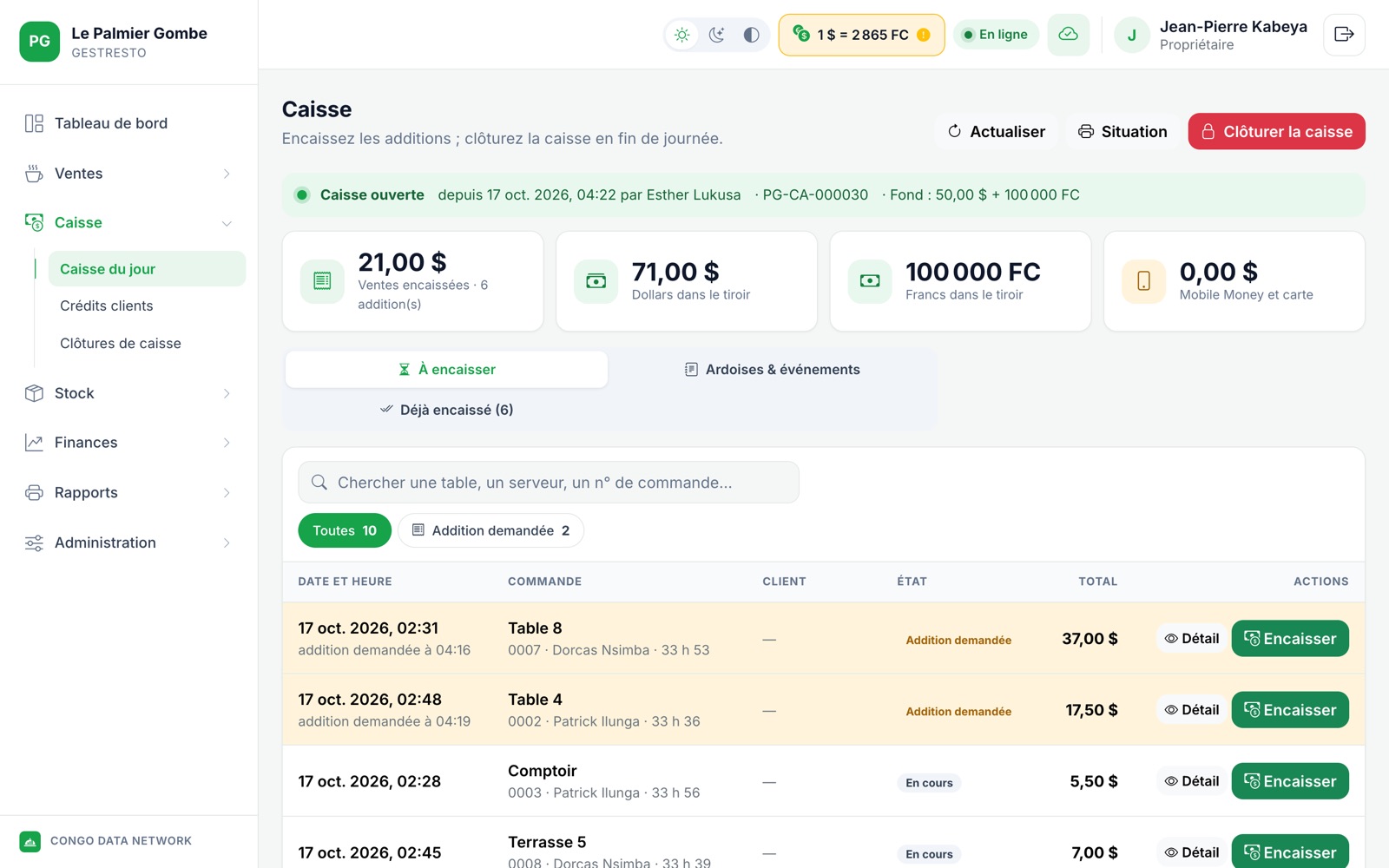Expand the Ventes menu chevron
The width and height of the screenshot is (1389, 868).
pyautogui.click(x=227, y=174)
